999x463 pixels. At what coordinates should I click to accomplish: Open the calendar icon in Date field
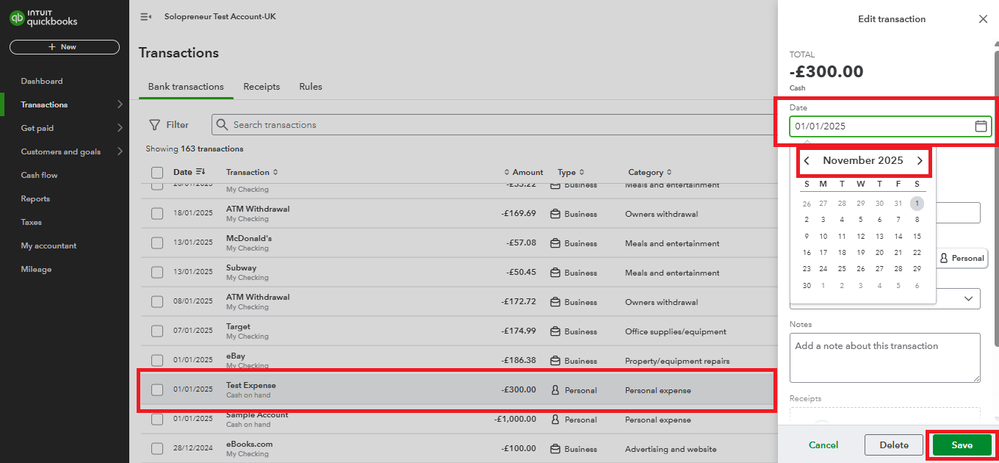point(981,127)
